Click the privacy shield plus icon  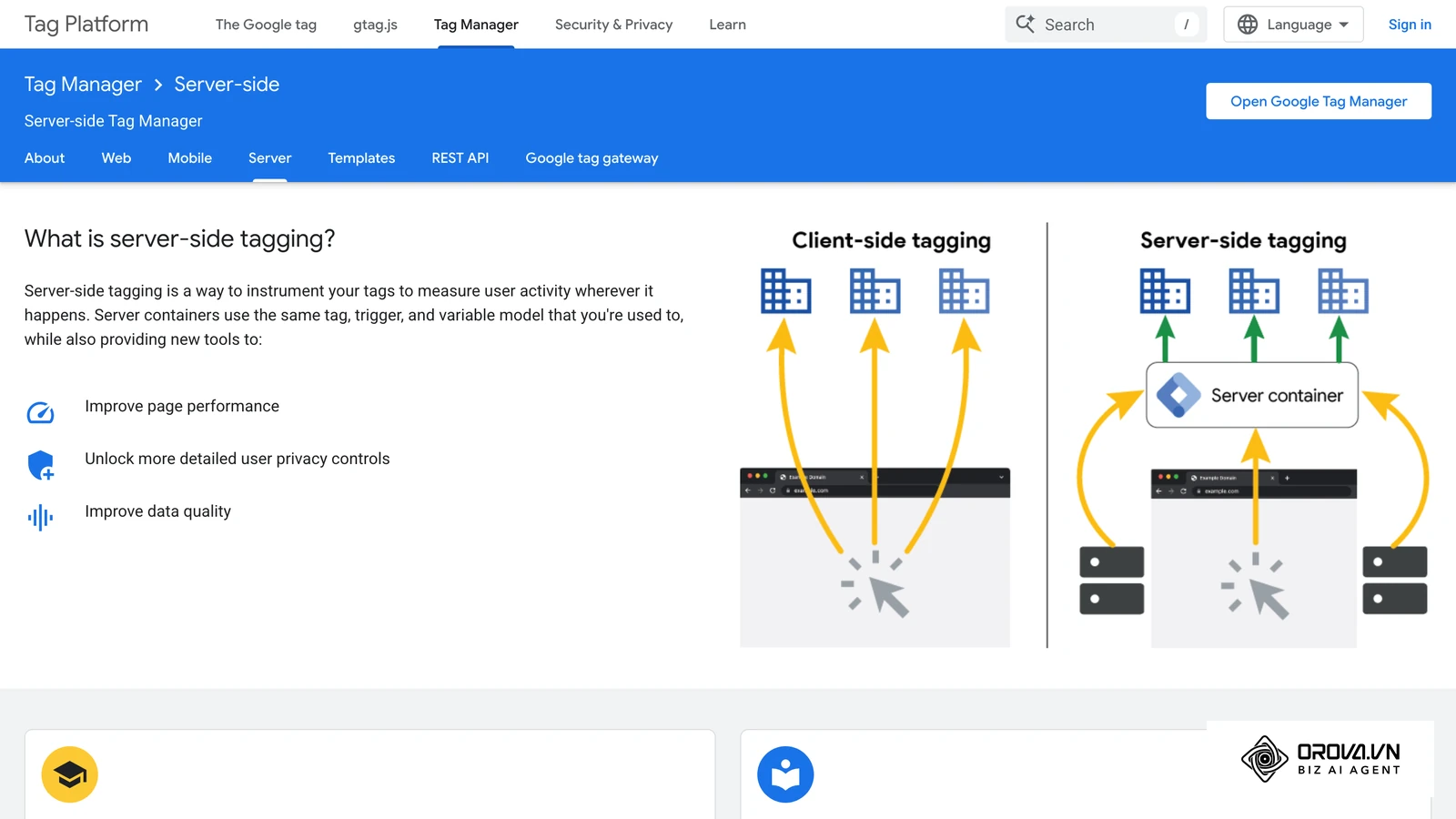41,465
